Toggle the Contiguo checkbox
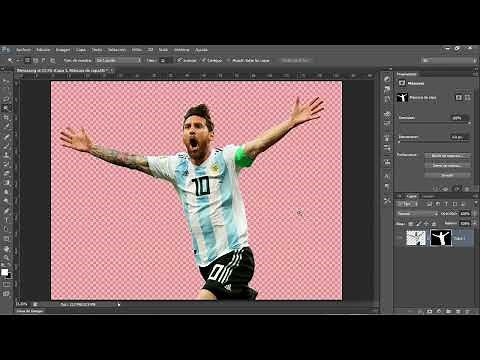Image resolution: width=480 pixels, height=360 pixels. coord(204,60)
